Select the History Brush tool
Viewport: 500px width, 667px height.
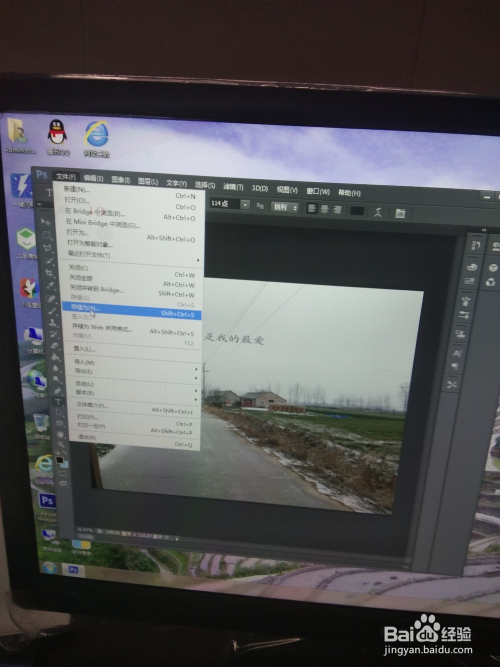[54, 334]
